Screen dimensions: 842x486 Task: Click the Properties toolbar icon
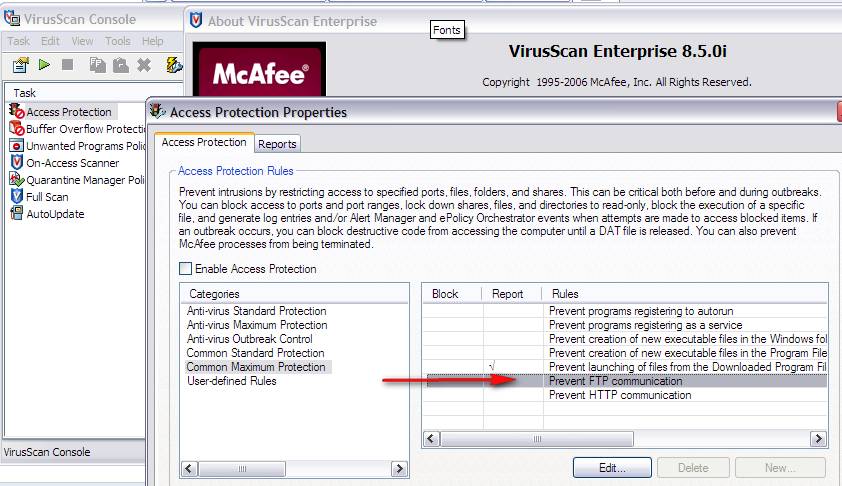tap(20, 65)
